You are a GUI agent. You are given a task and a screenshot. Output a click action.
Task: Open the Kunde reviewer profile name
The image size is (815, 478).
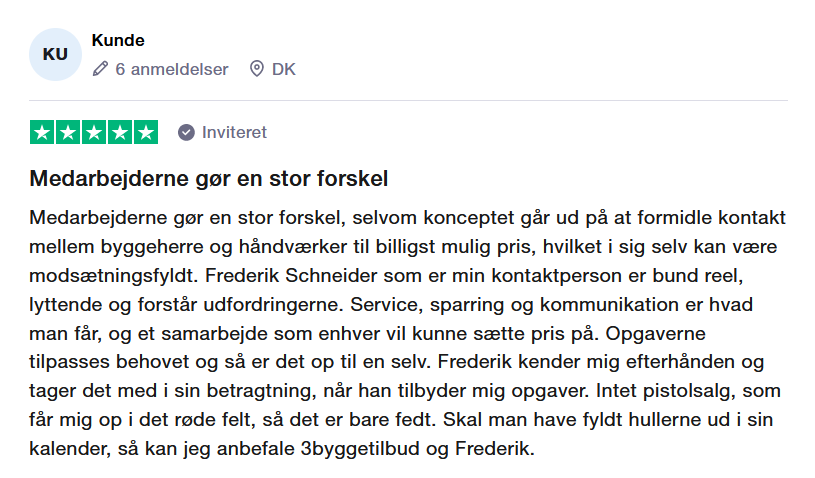coord(118,41)
